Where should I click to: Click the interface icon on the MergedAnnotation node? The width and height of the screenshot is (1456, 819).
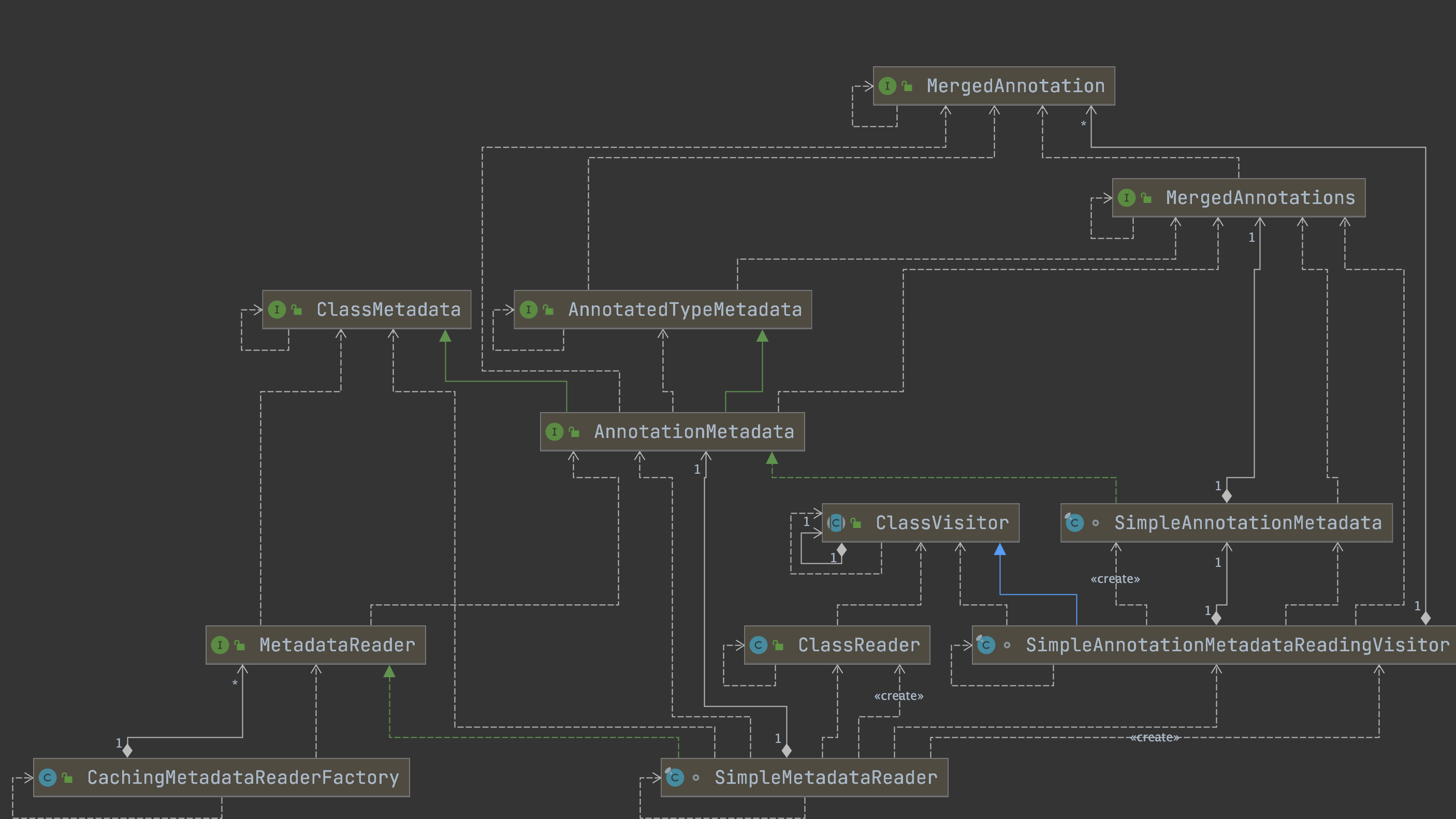[887, 86]
